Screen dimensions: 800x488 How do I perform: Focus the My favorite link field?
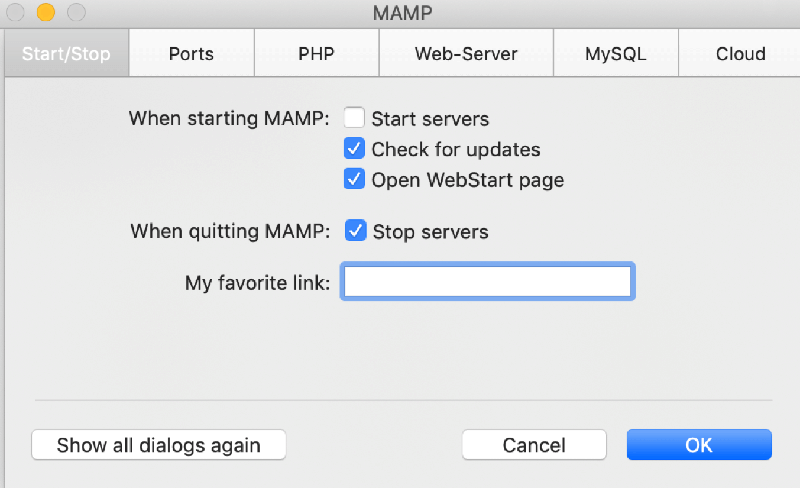pos(488,281)
